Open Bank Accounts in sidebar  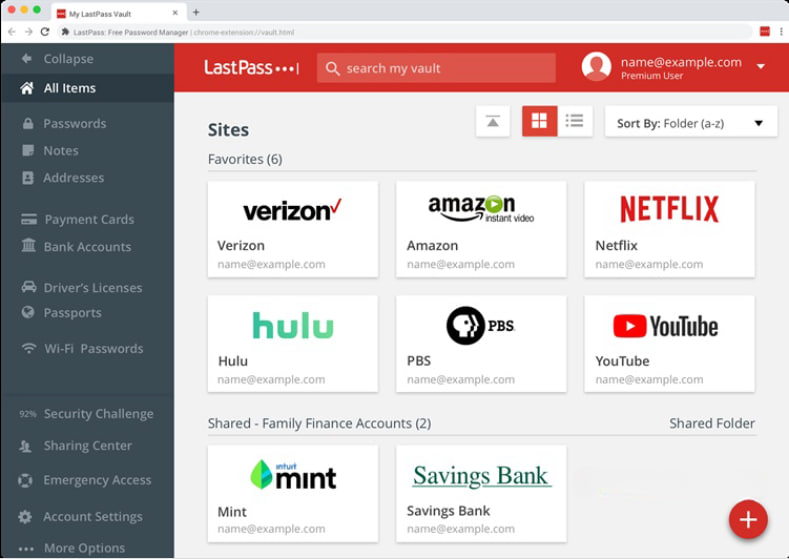pos(87,247)
